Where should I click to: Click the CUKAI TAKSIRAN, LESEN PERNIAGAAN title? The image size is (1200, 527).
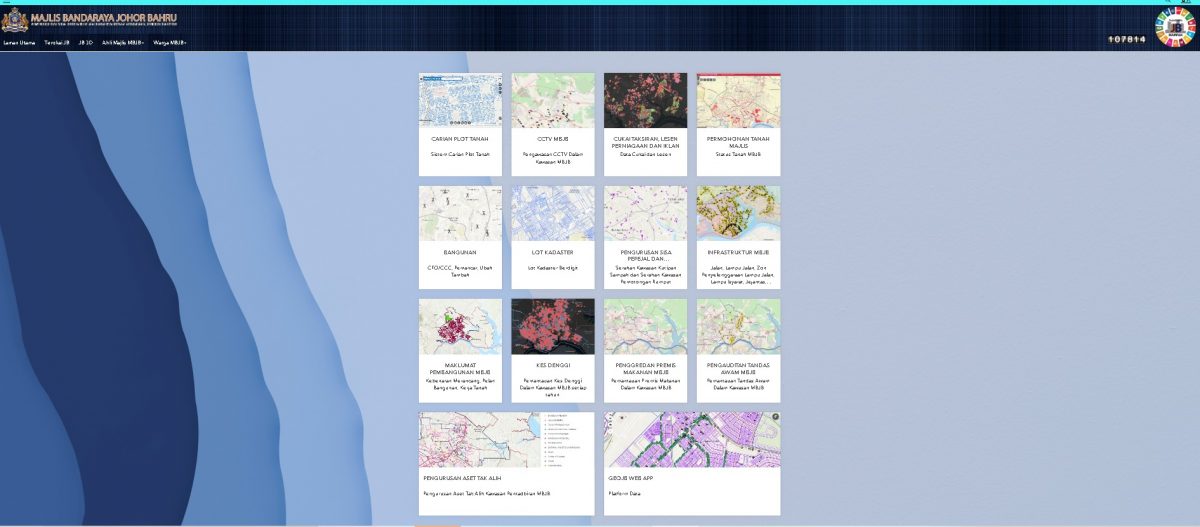click(x=645, y=142)
